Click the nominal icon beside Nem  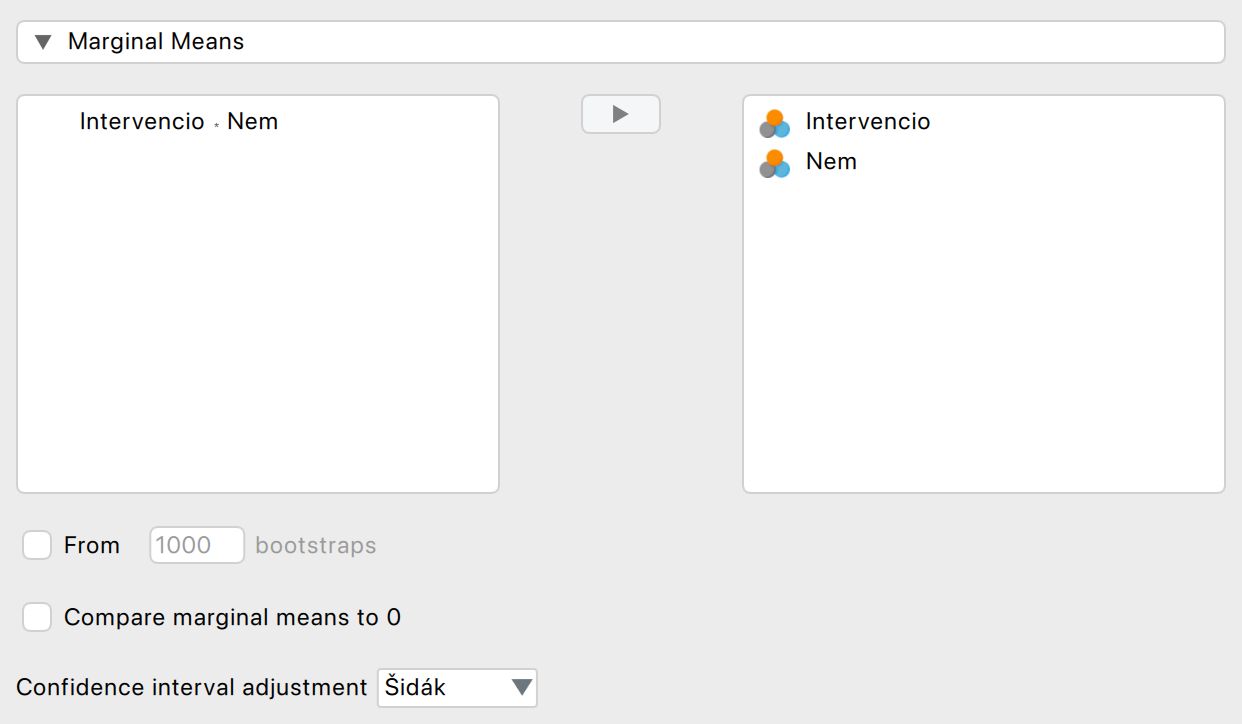coord(774,163)
